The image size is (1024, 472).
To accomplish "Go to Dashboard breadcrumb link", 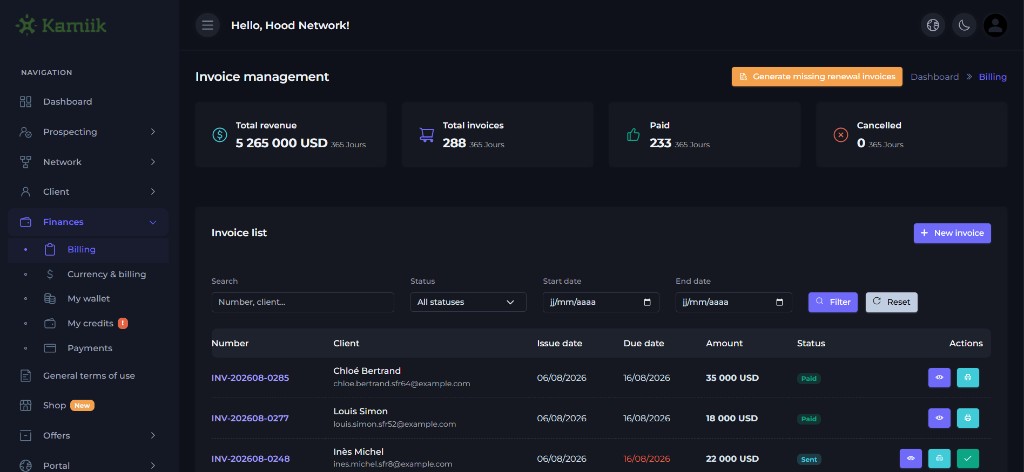I will [x=935, y=77].
